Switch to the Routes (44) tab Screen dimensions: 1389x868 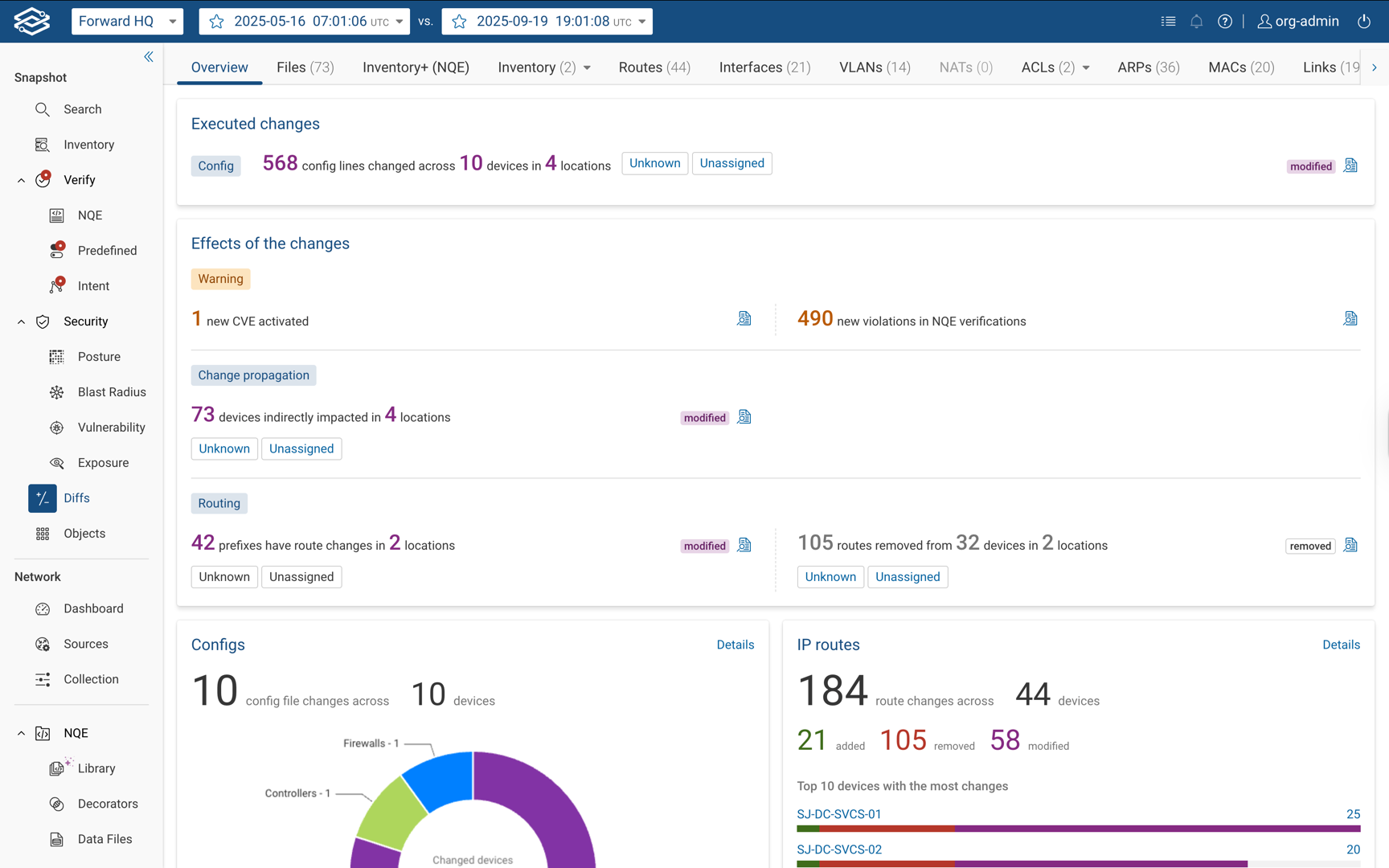click(654, 68)
